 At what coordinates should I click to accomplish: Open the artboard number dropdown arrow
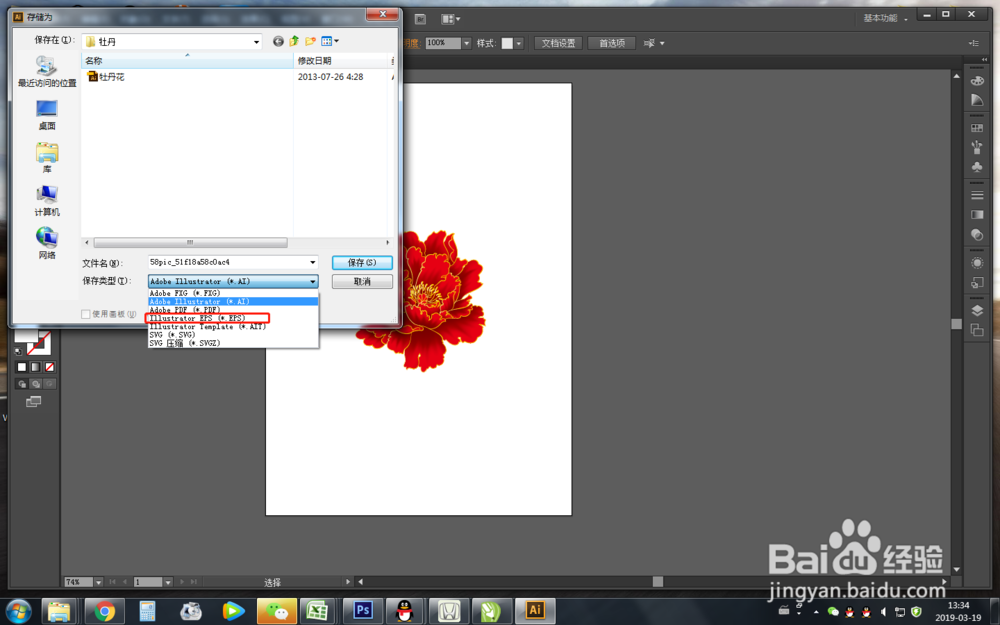click(168, 582)
